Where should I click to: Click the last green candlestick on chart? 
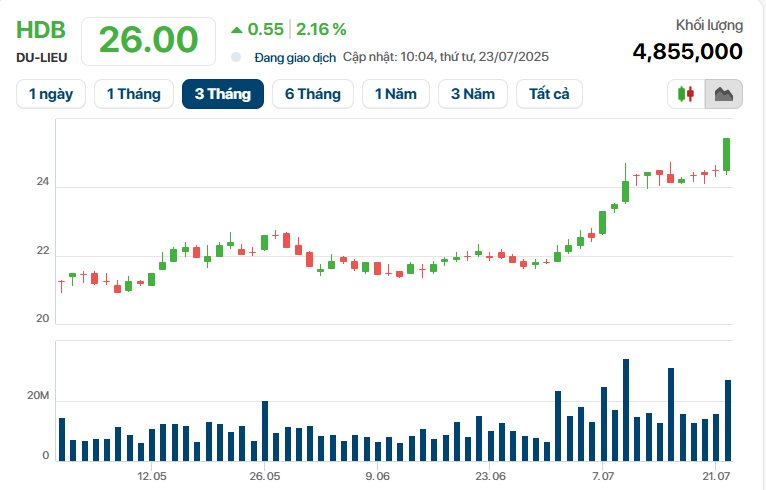(x=727, y=155)
